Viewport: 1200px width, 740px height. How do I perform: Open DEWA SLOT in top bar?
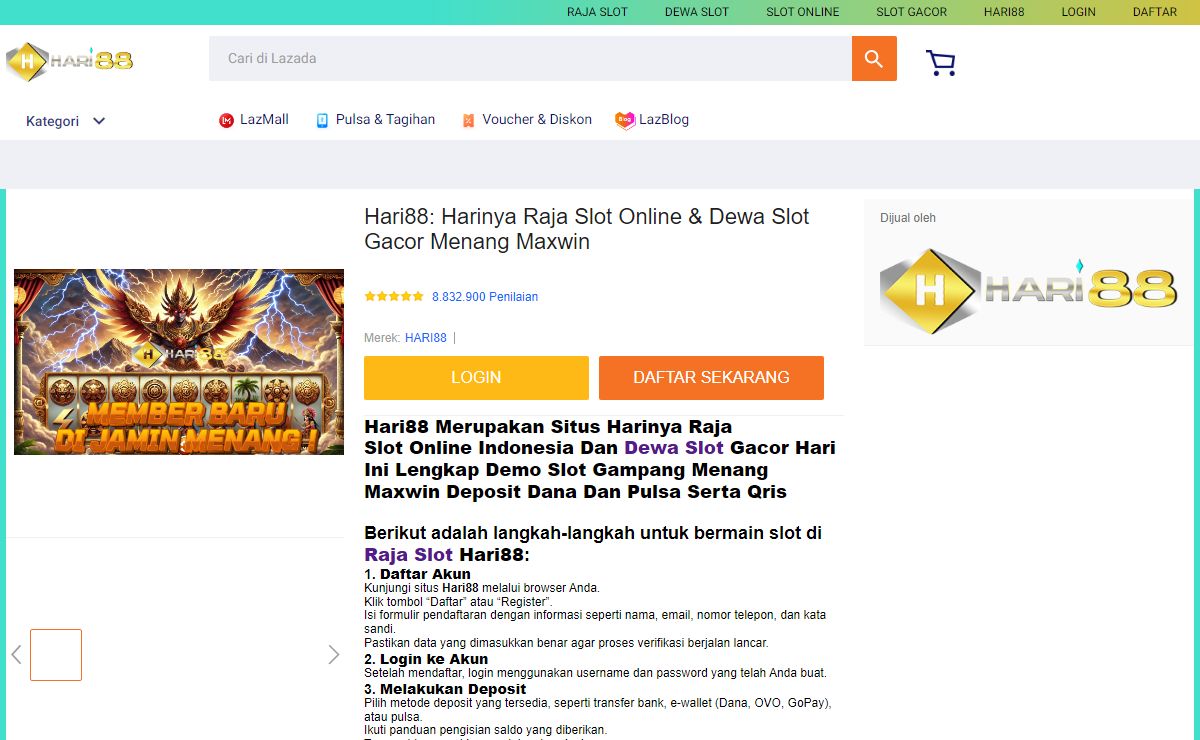(697, 12)
